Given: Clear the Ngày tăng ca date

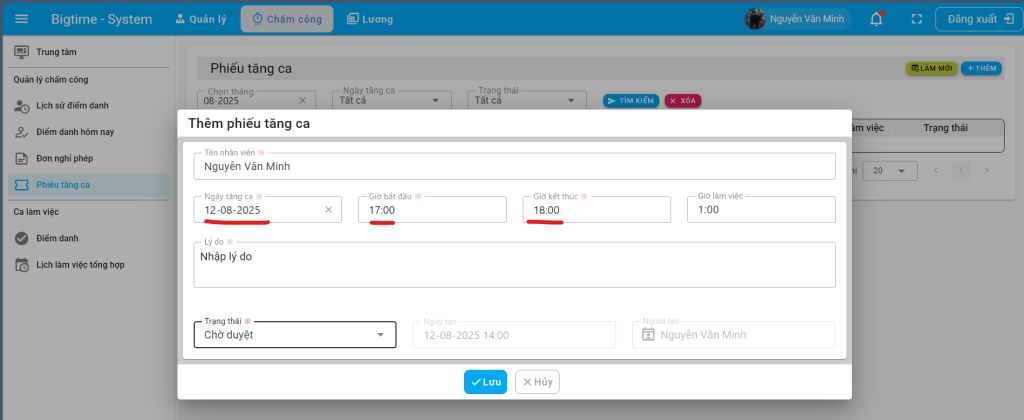Looking at the screenshot, I should (x=328, y=210).
